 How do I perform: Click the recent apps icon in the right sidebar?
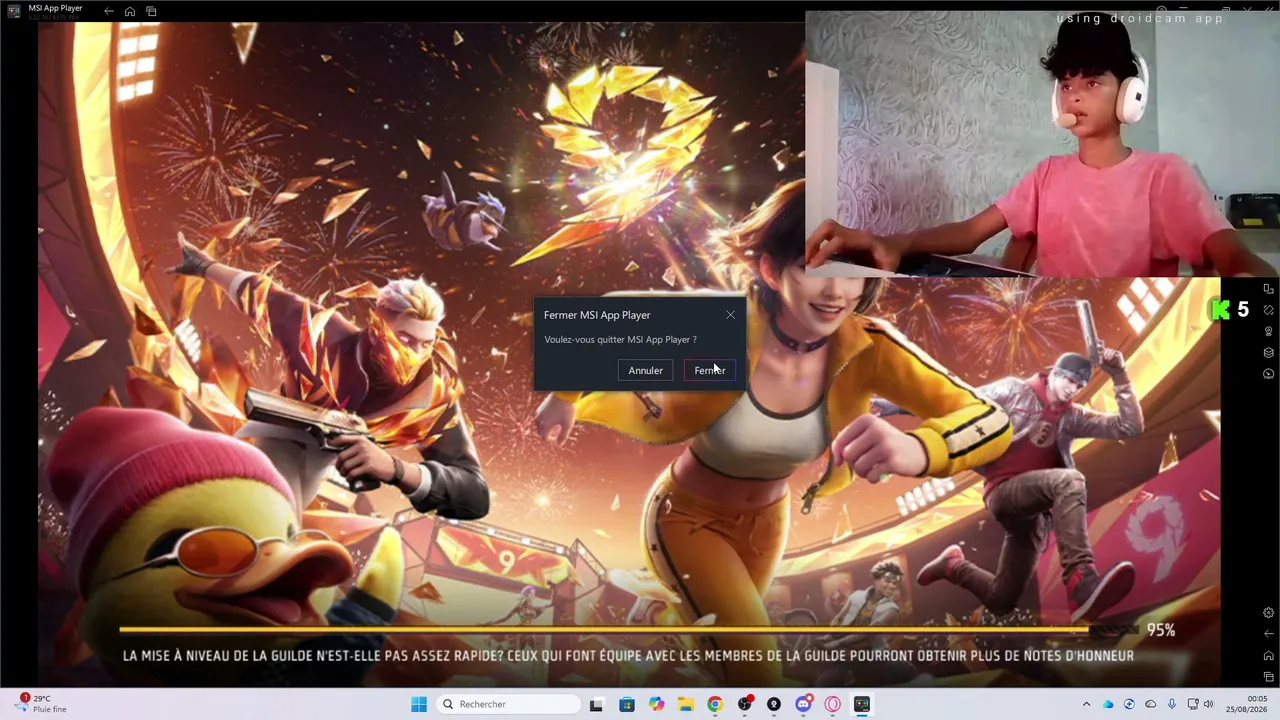(x=1268, y=677)
